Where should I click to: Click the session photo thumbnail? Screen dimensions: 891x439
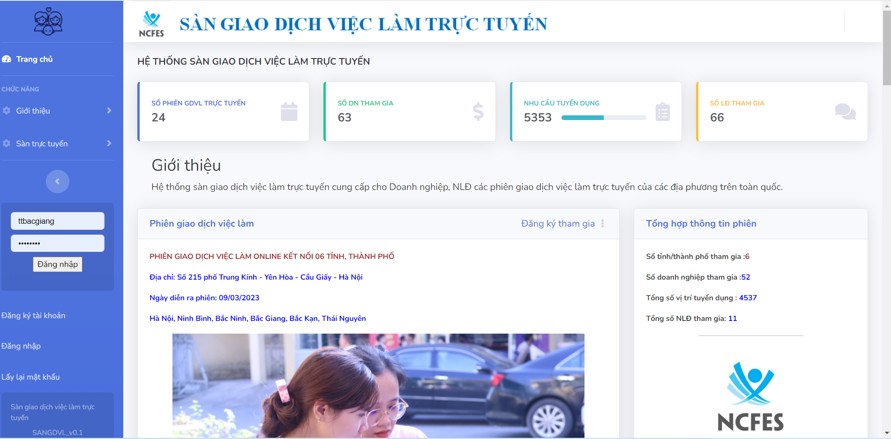tap(378, 386)
